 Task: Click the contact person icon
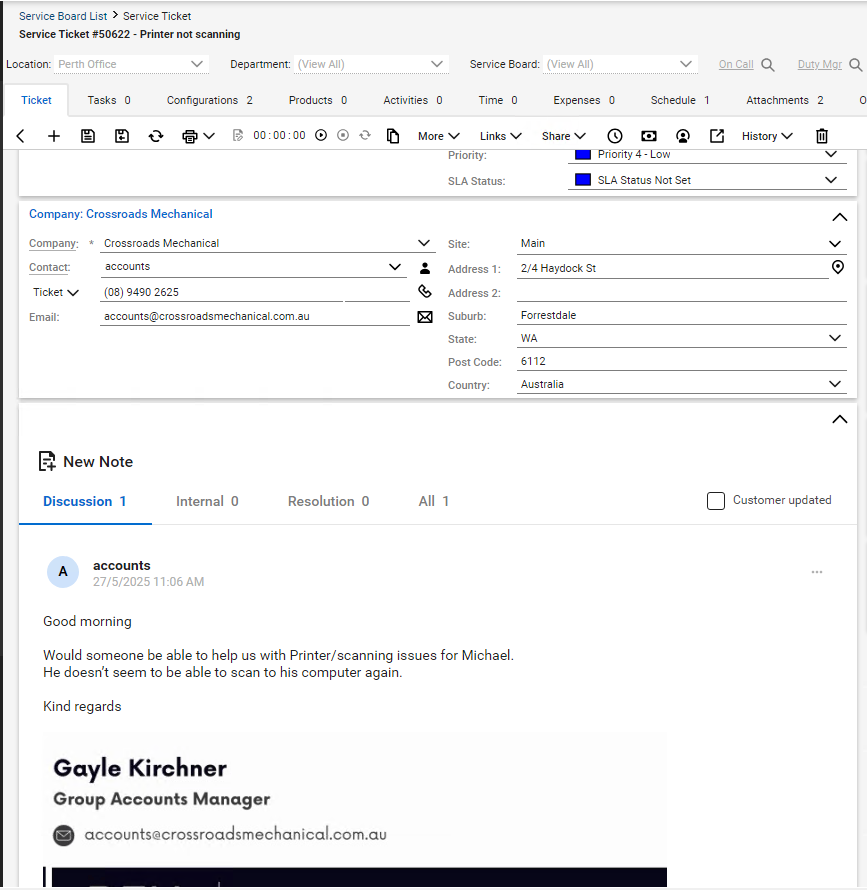pyautogui.click(x=425, y=268)
